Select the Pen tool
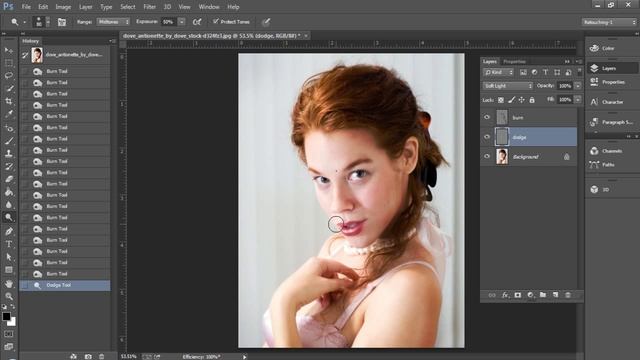This screenshot has width=640, height=360. tap(9, 231)
